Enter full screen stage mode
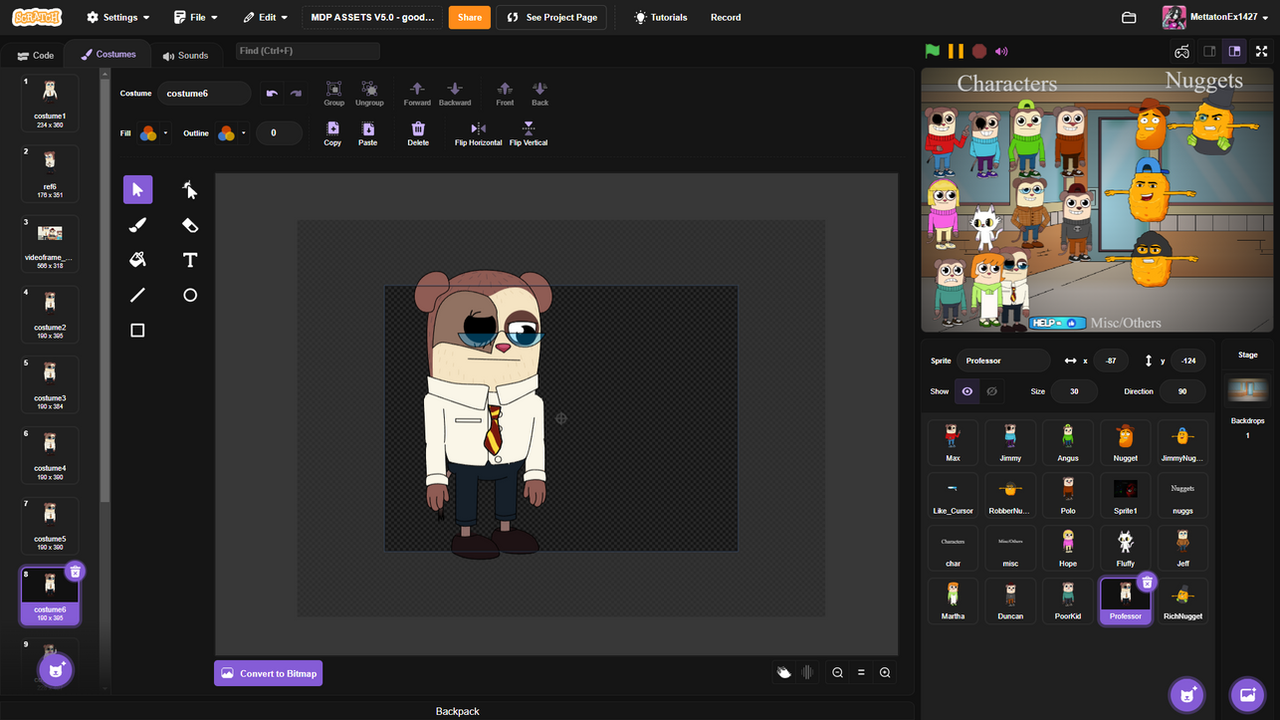Image resolution: width=1280 pixels, height=720 pixels. point(1261,51)
